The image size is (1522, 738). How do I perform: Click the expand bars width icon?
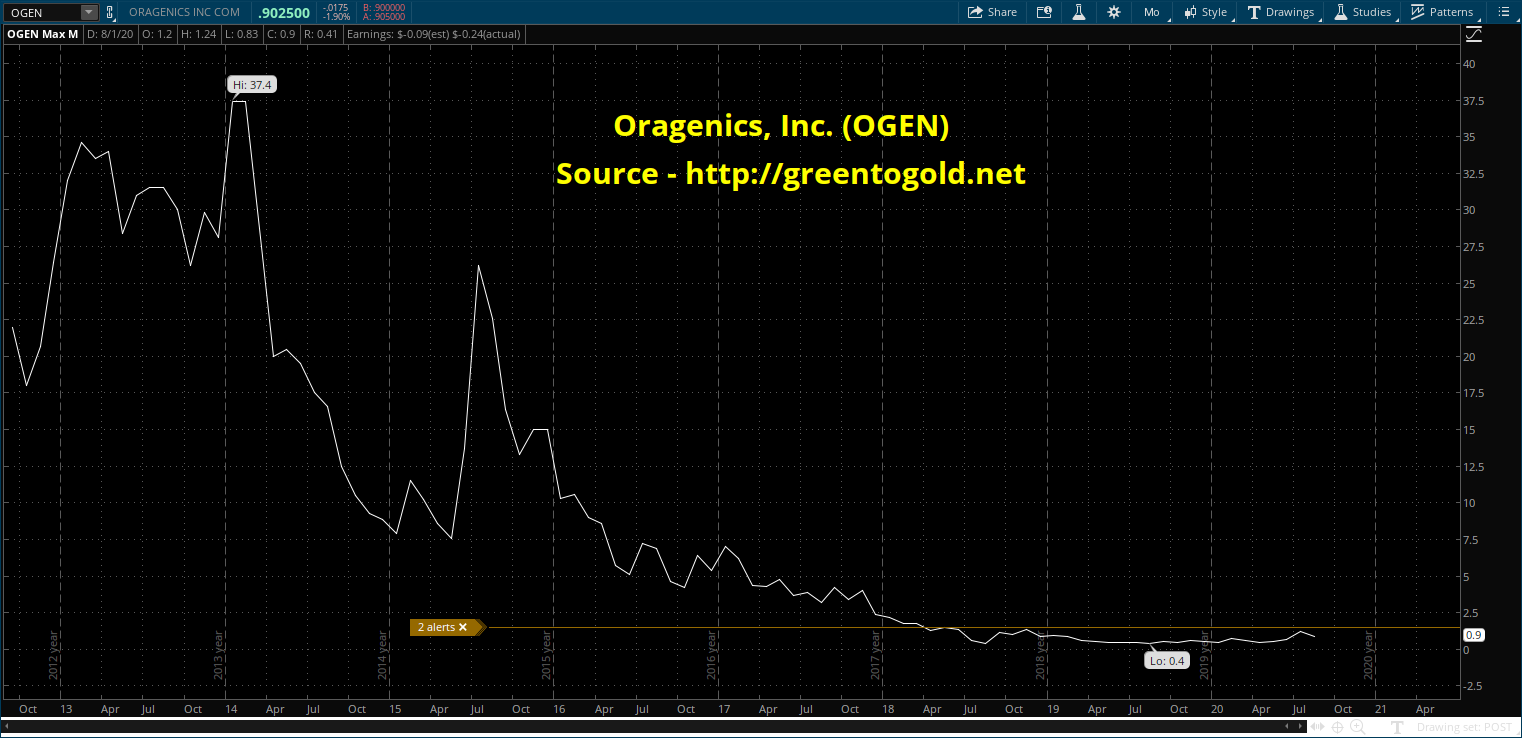click(1319, 728)
